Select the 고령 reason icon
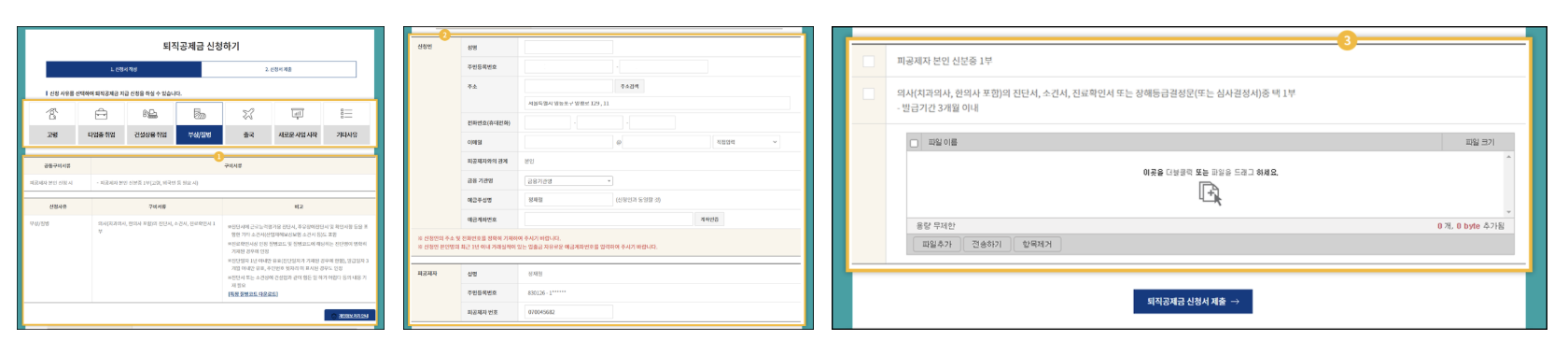 [x=52, y=122]
